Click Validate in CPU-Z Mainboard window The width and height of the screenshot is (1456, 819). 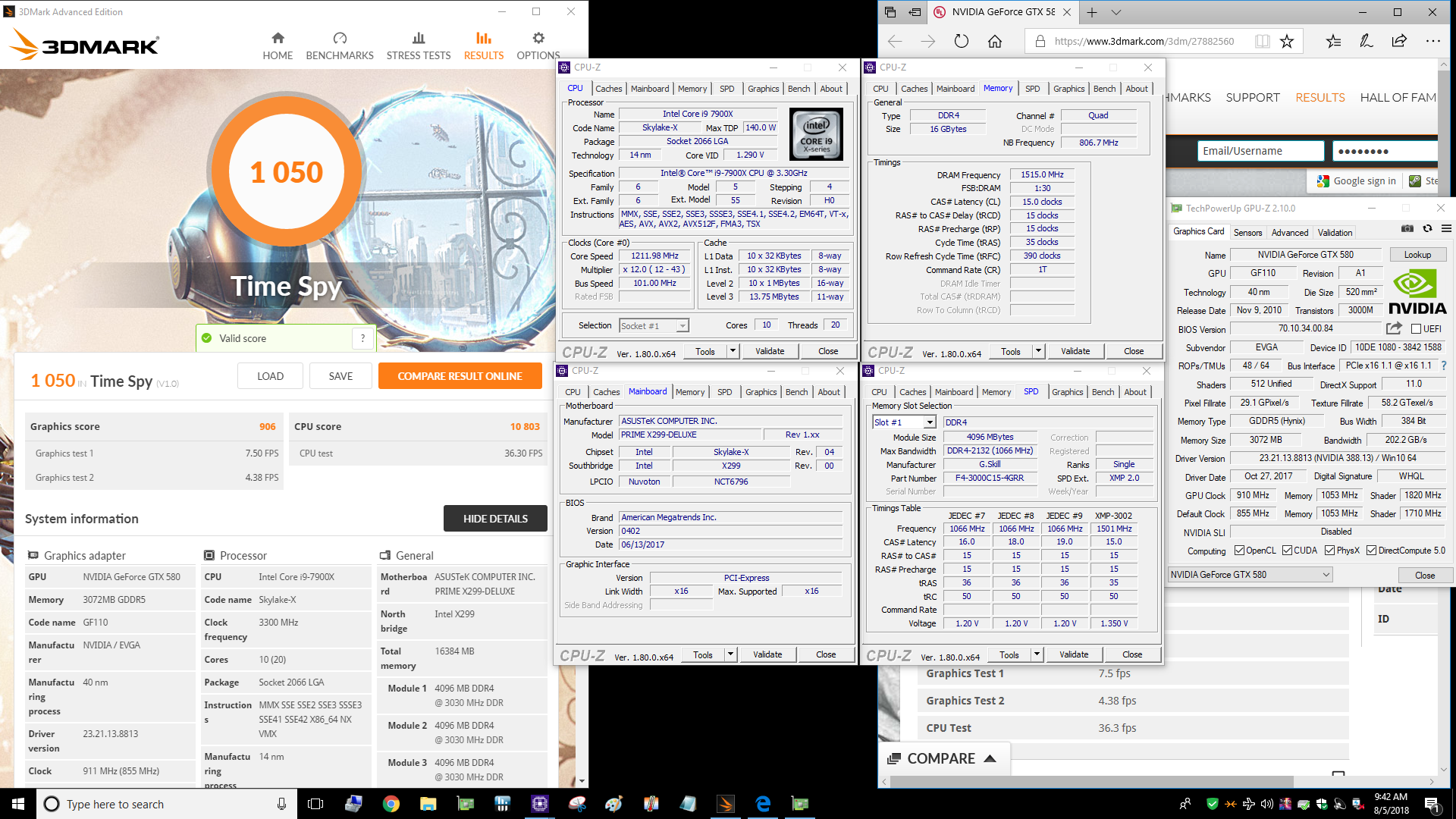point(767,654)
